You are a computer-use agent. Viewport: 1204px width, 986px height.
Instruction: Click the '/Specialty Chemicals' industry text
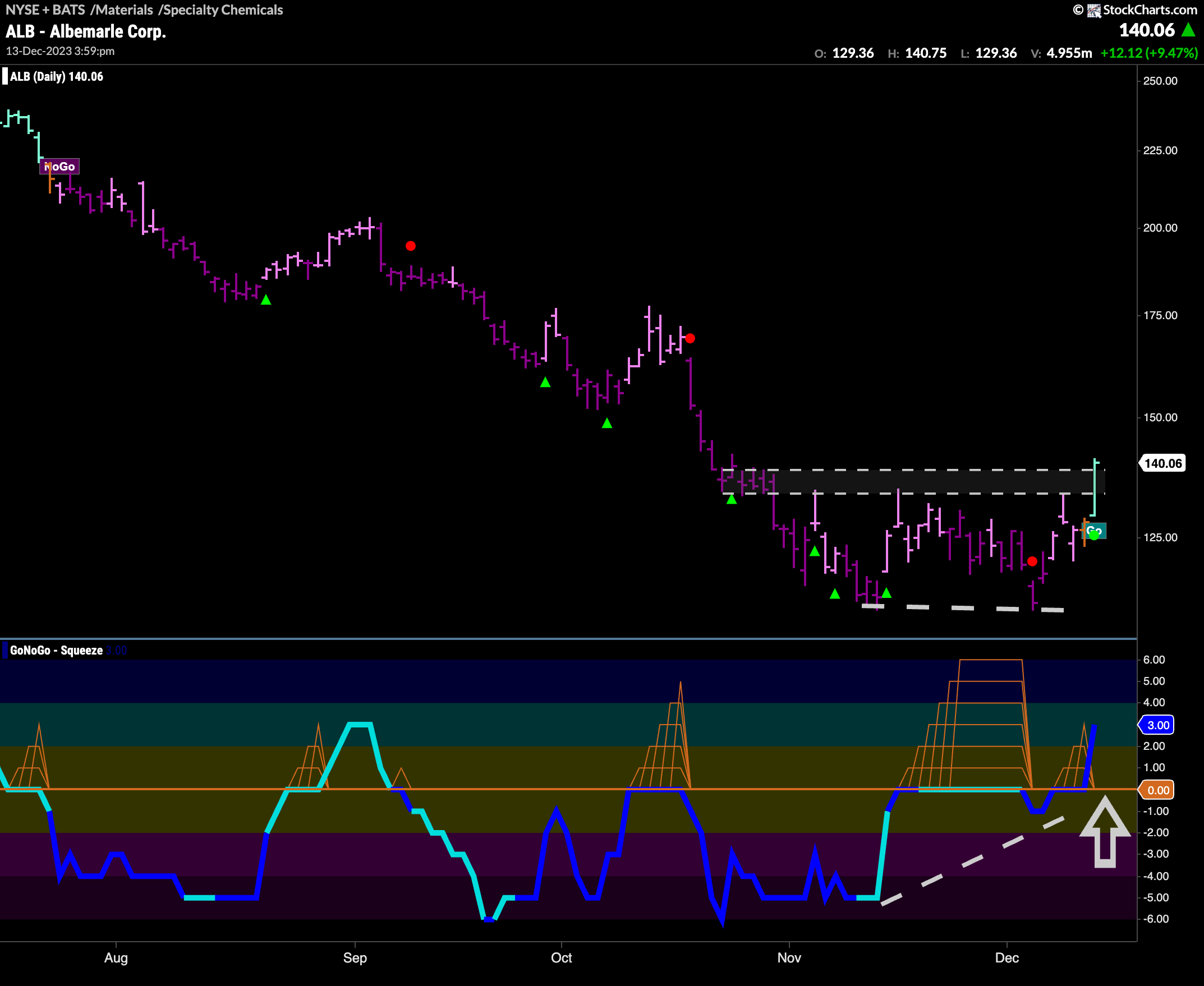tap(220, 10)
